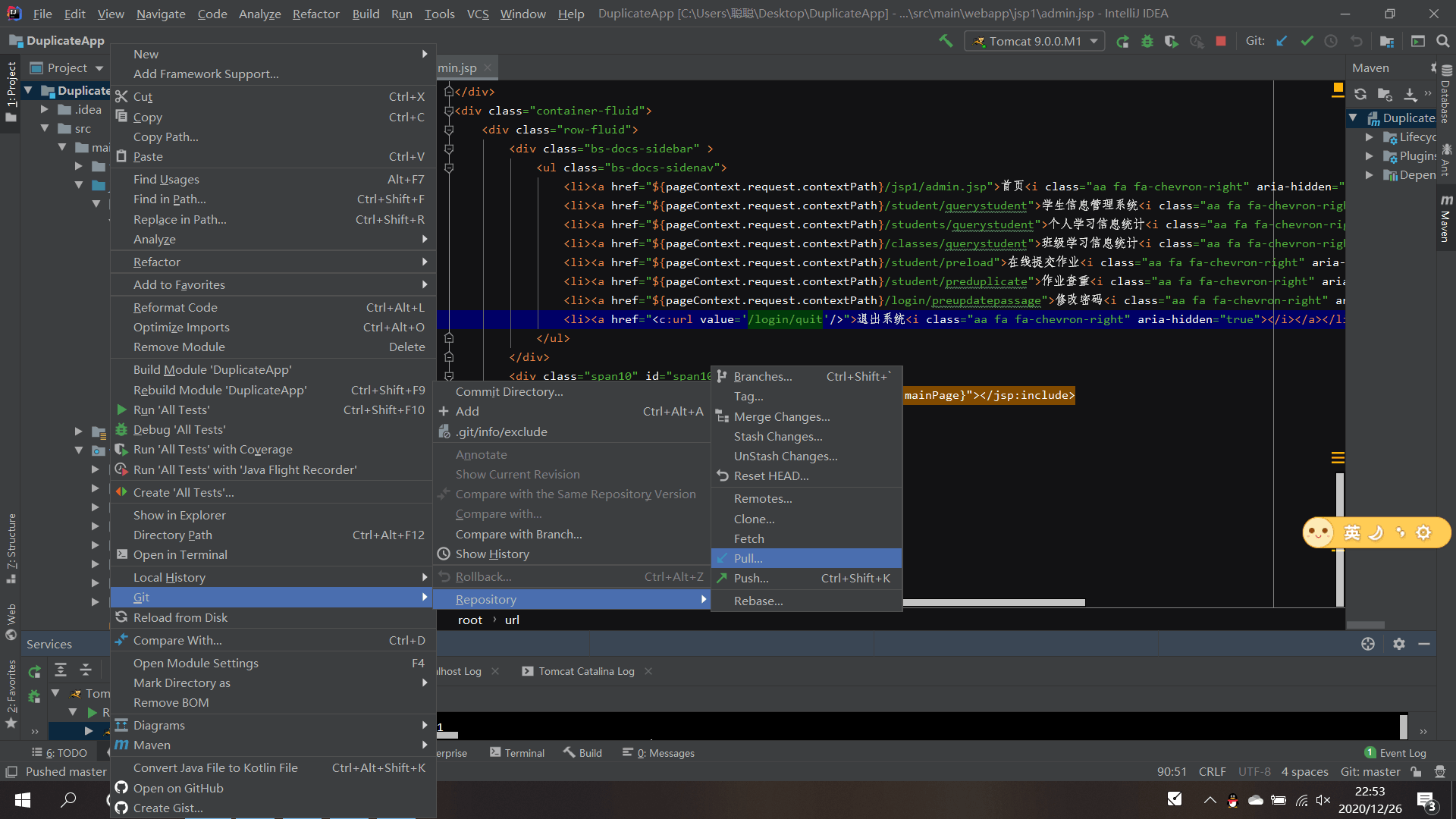Click the red Stop button

tap(1221, 41)
